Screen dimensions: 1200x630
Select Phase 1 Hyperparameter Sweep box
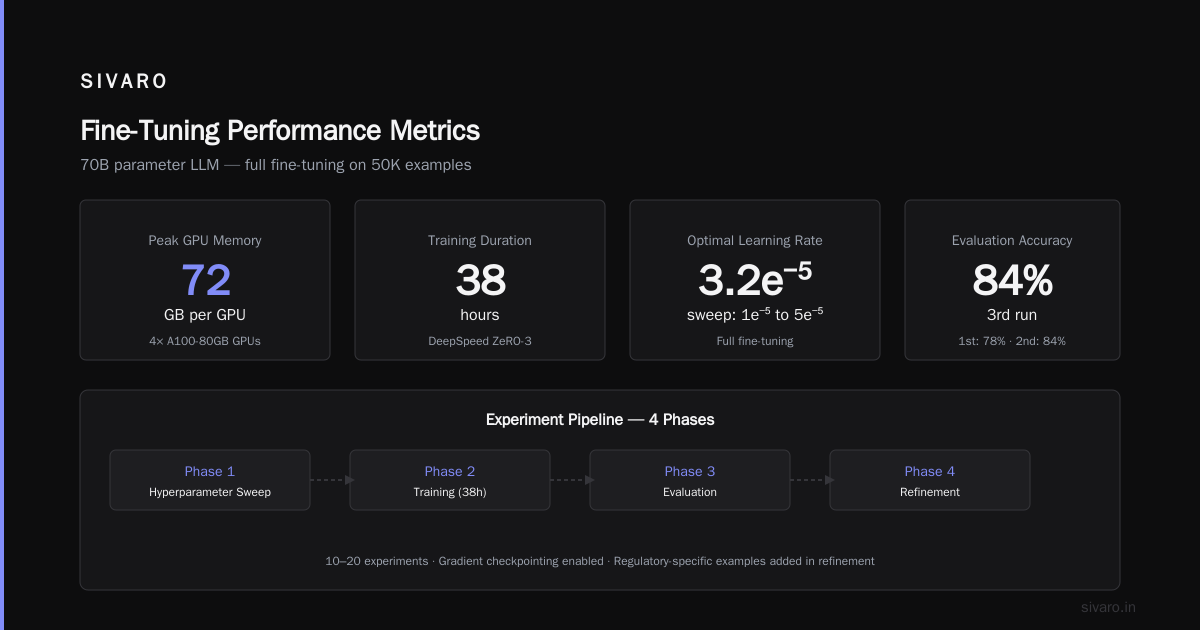(x=210, y=480)
